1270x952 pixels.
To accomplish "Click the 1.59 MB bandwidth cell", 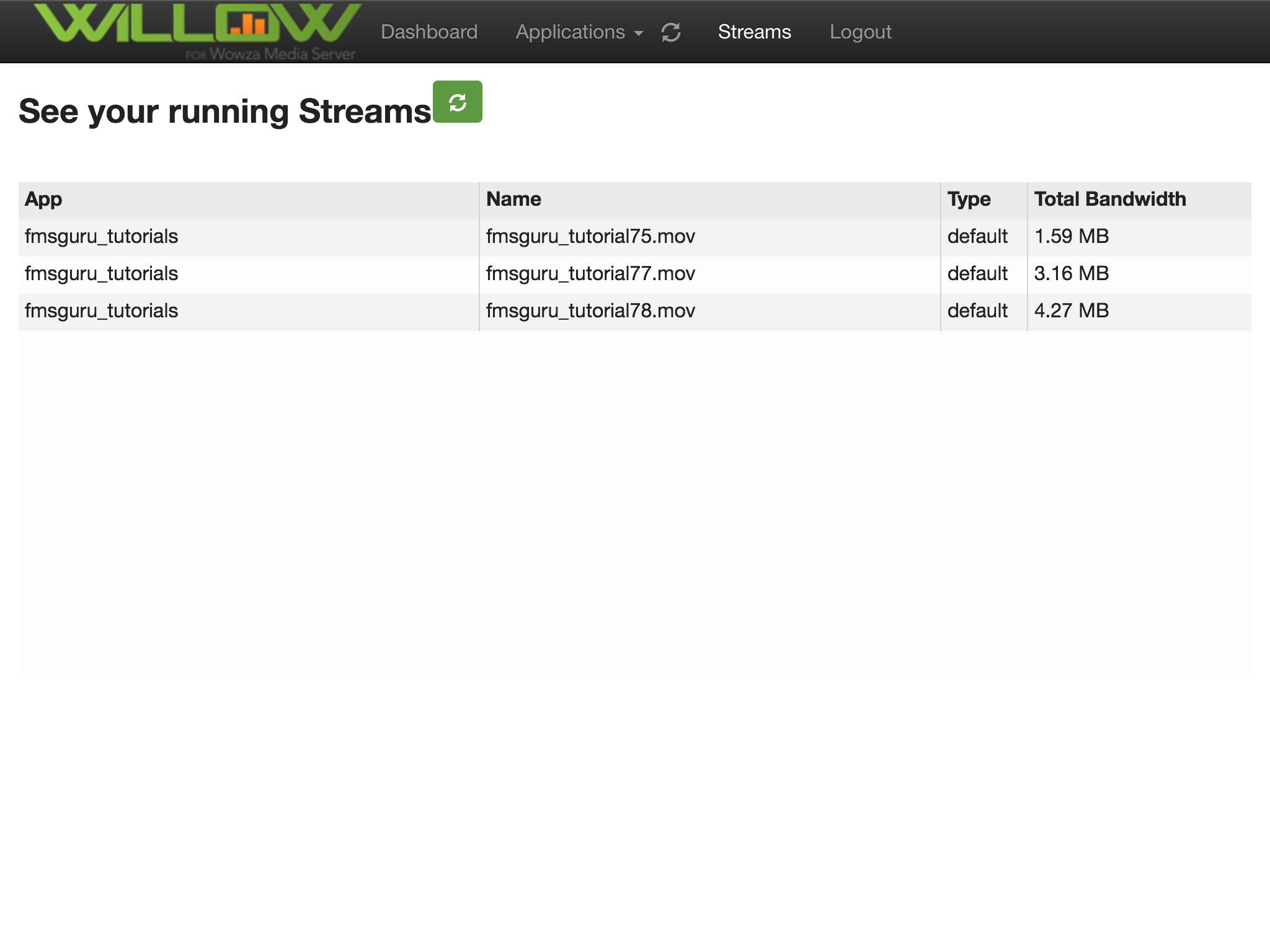I will click(x=1071, y=237).
